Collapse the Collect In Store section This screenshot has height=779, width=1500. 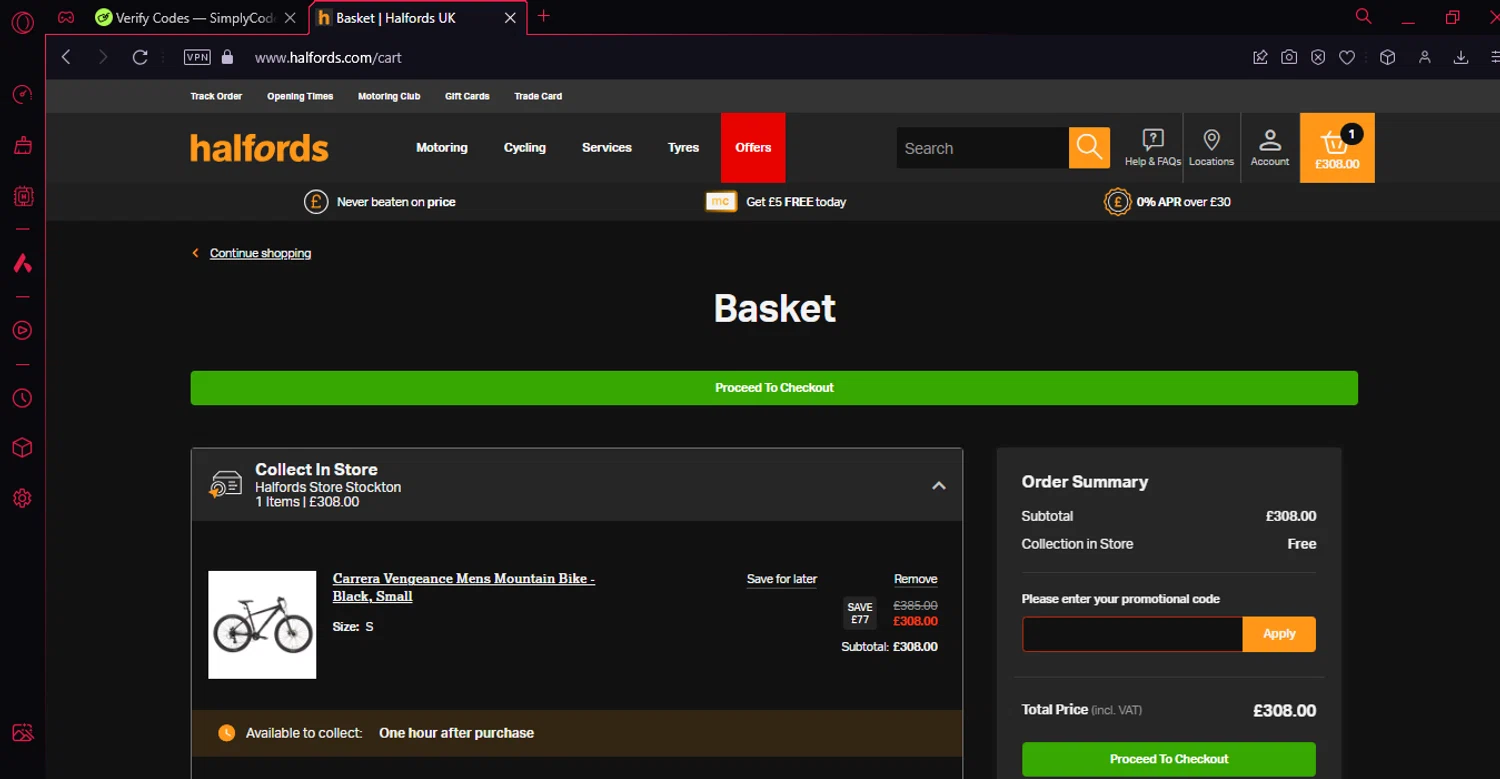[938, 485]
